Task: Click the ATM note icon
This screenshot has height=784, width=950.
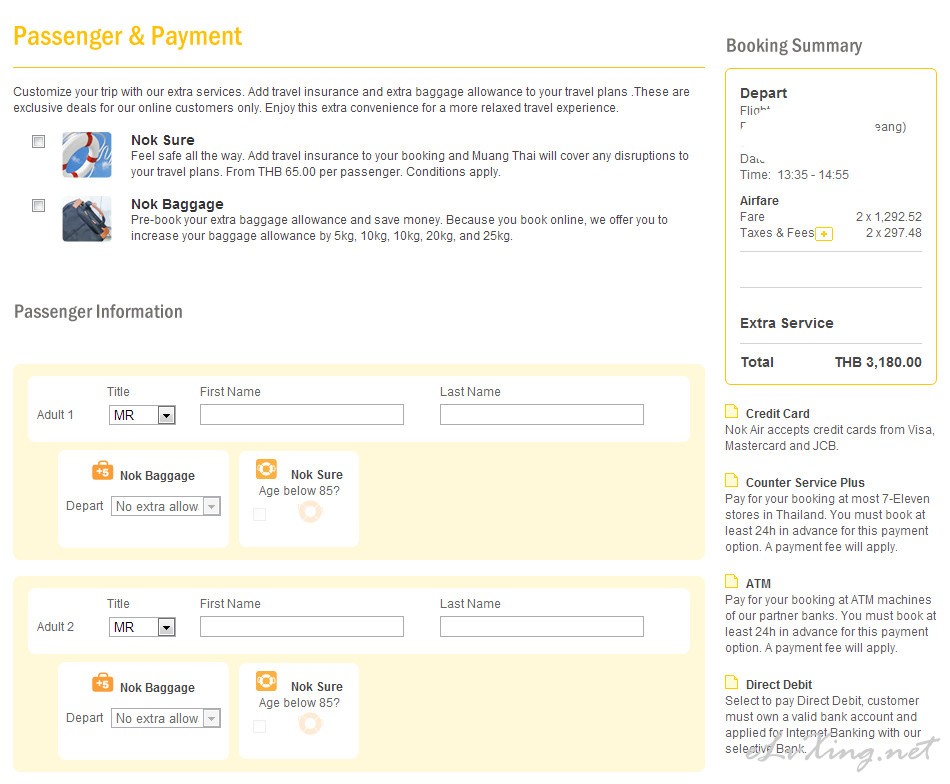Action: (x=732, y=582)
